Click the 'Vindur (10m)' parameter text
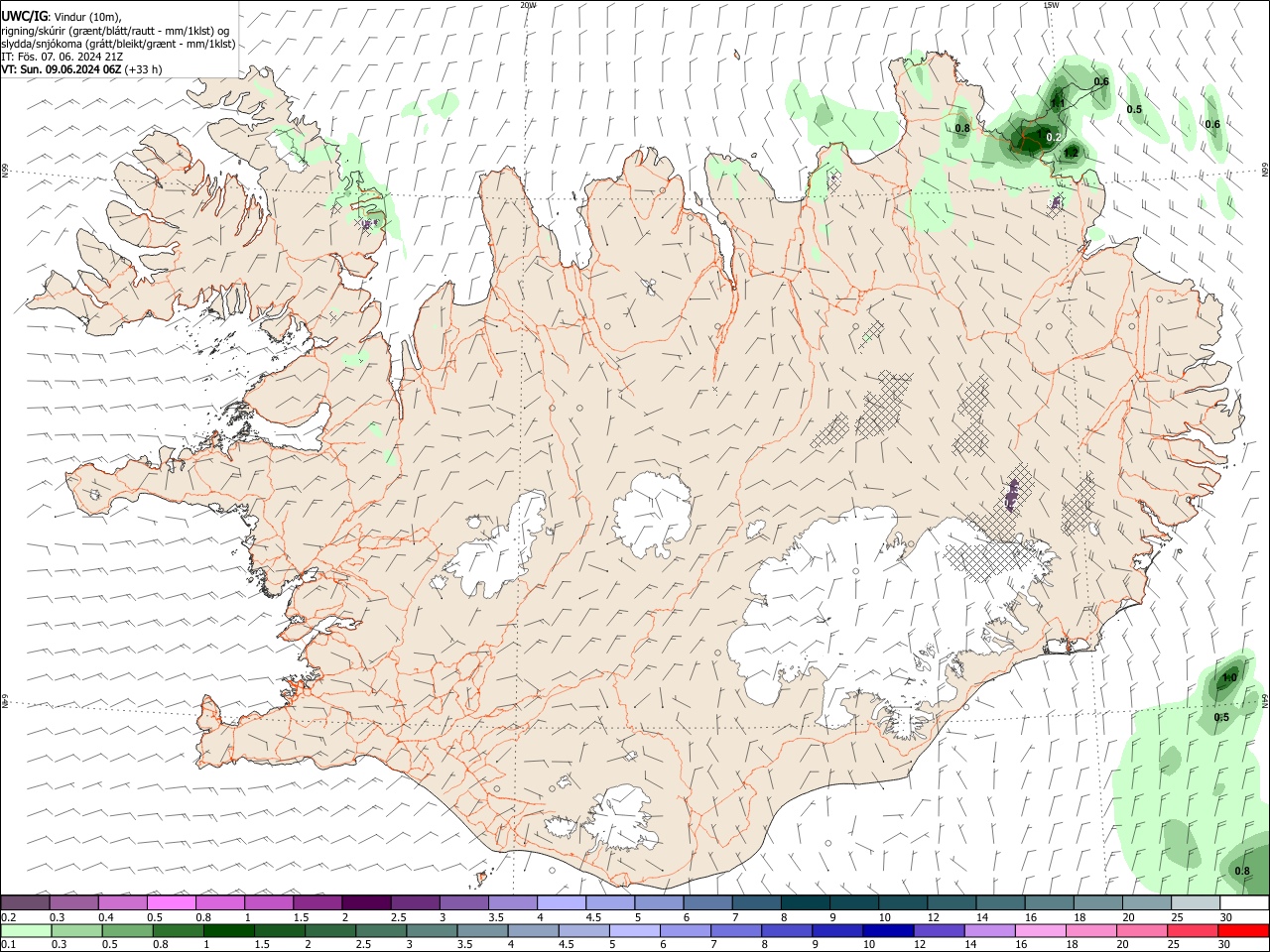 coord(87,16)
